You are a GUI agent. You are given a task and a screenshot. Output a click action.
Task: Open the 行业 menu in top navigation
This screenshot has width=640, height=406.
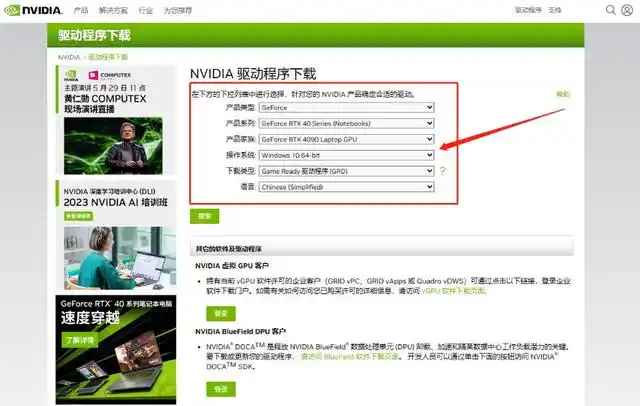(x=146, y=10)
